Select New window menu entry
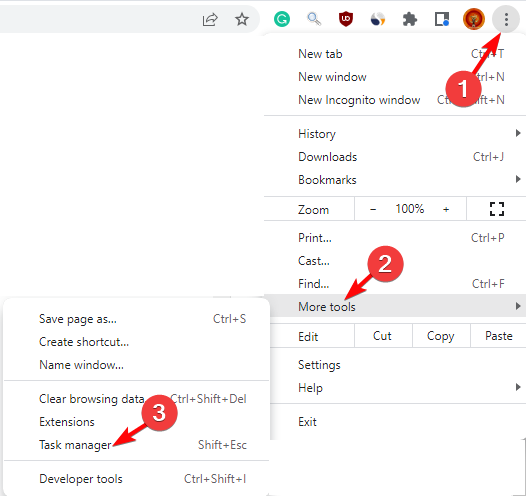The height and width of the screenshot is (496, 526). [395, 77]
